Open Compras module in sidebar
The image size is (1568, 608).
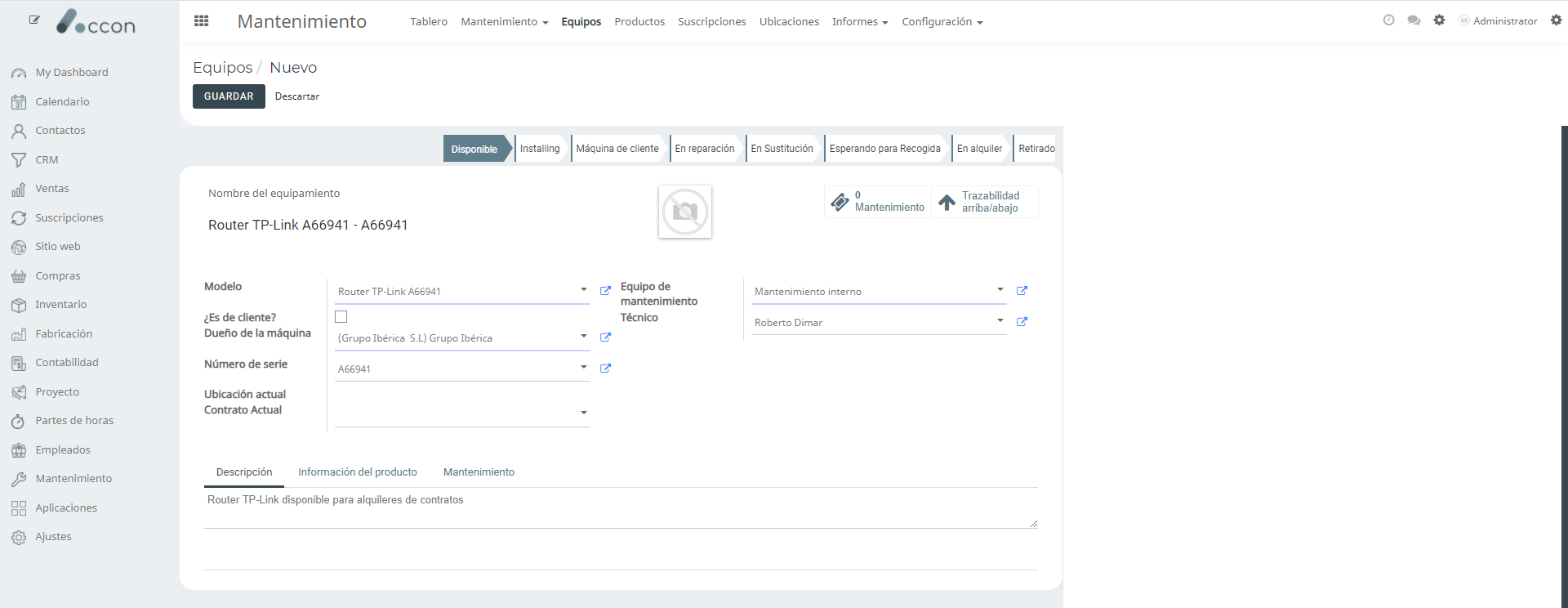58,276
